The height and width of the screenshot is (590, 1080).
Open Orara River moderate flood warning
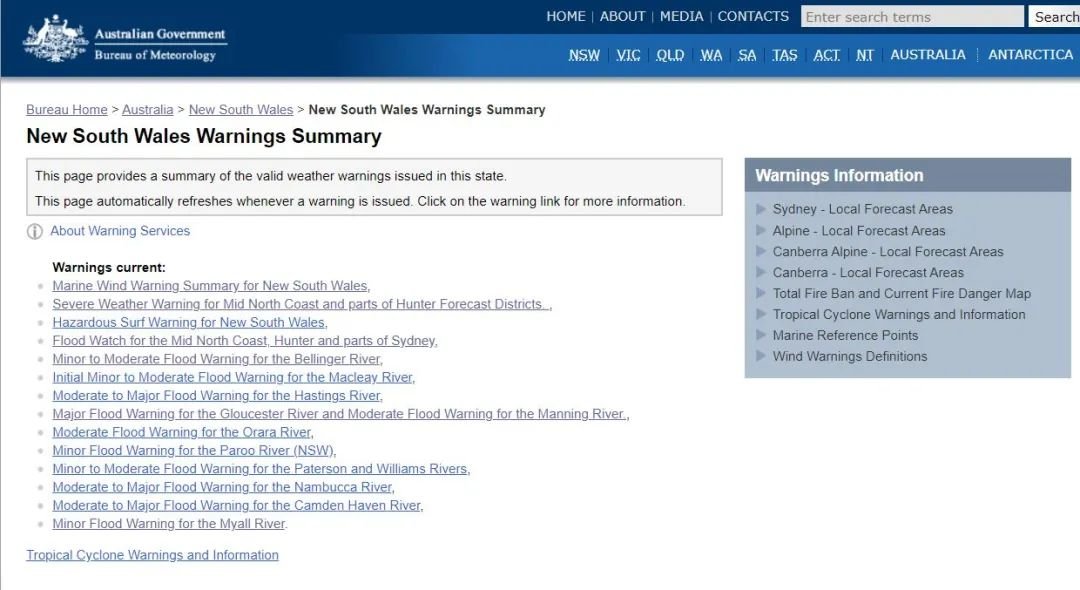coord(183,432)
